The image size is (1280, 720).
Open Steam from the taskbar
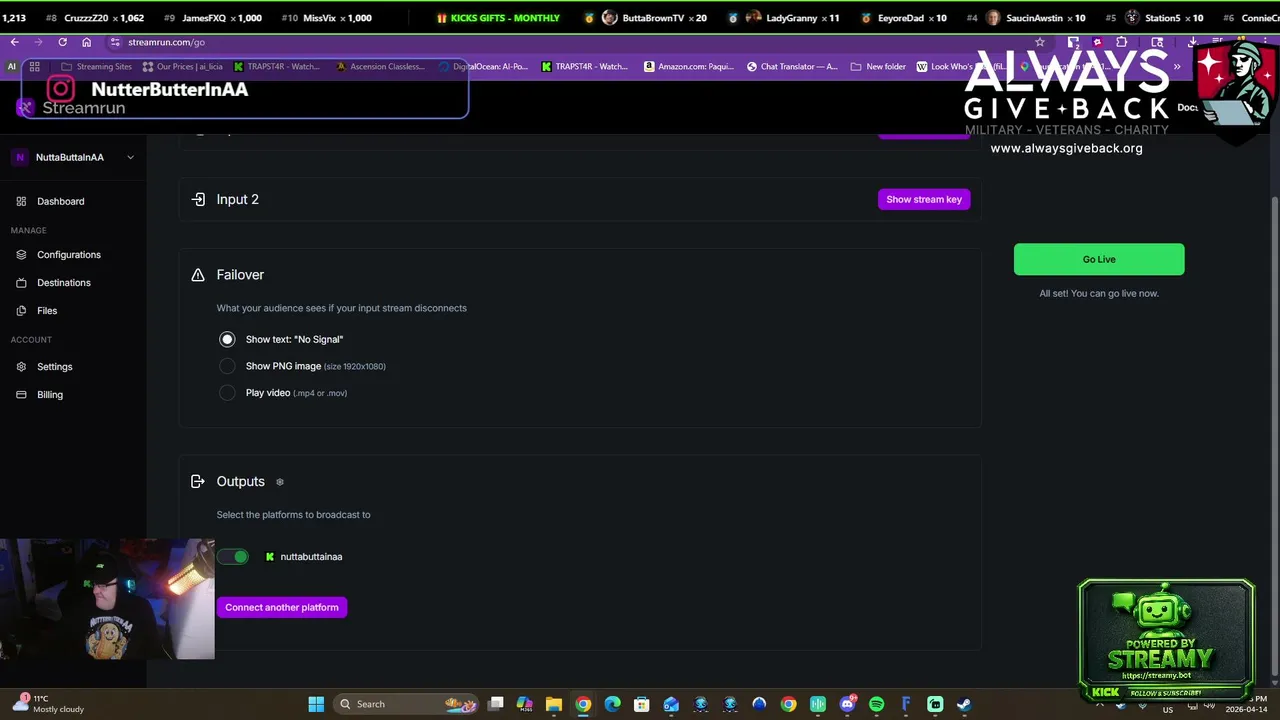click(x=964, y=704)
